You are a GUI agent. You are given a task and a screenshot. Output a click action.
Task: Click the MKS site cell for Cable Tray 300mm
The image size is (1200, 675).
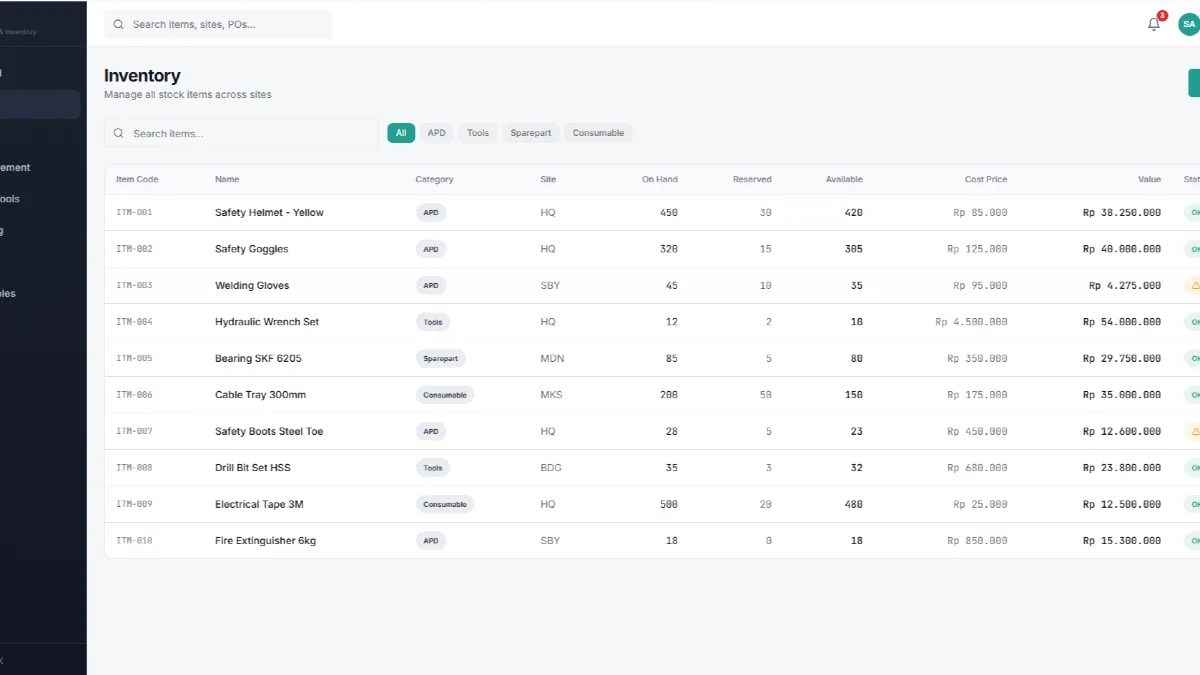[551, 395]
